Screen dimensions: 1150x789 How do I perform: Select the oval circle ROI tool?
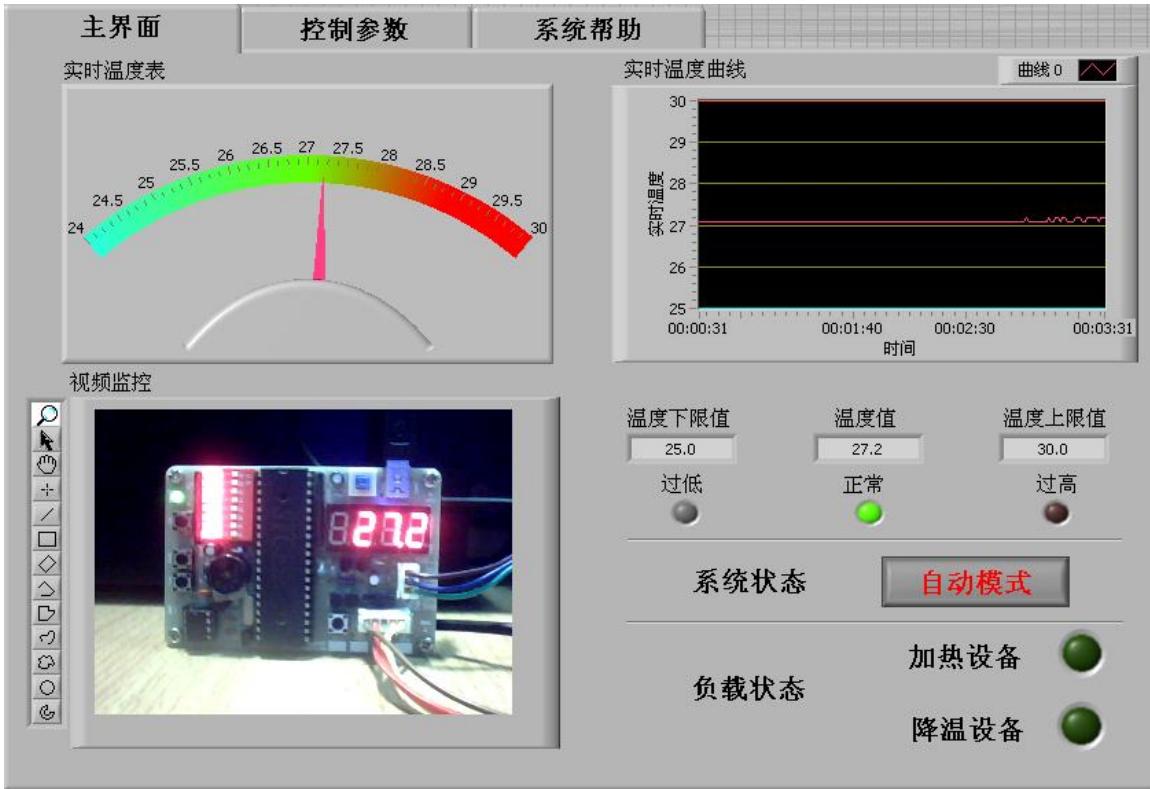coord(47,688)
